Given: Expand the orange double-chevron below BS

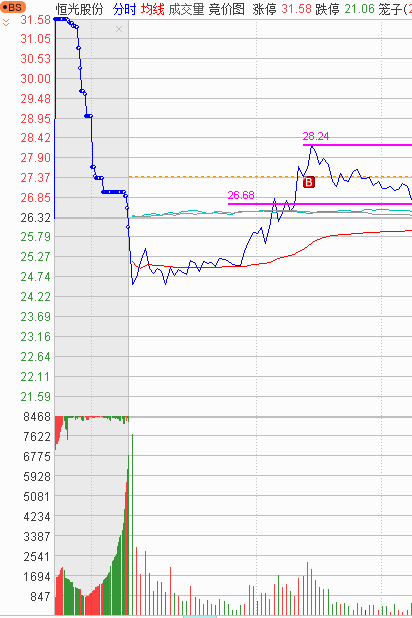Looking at the screenshot, I should 6,22.
